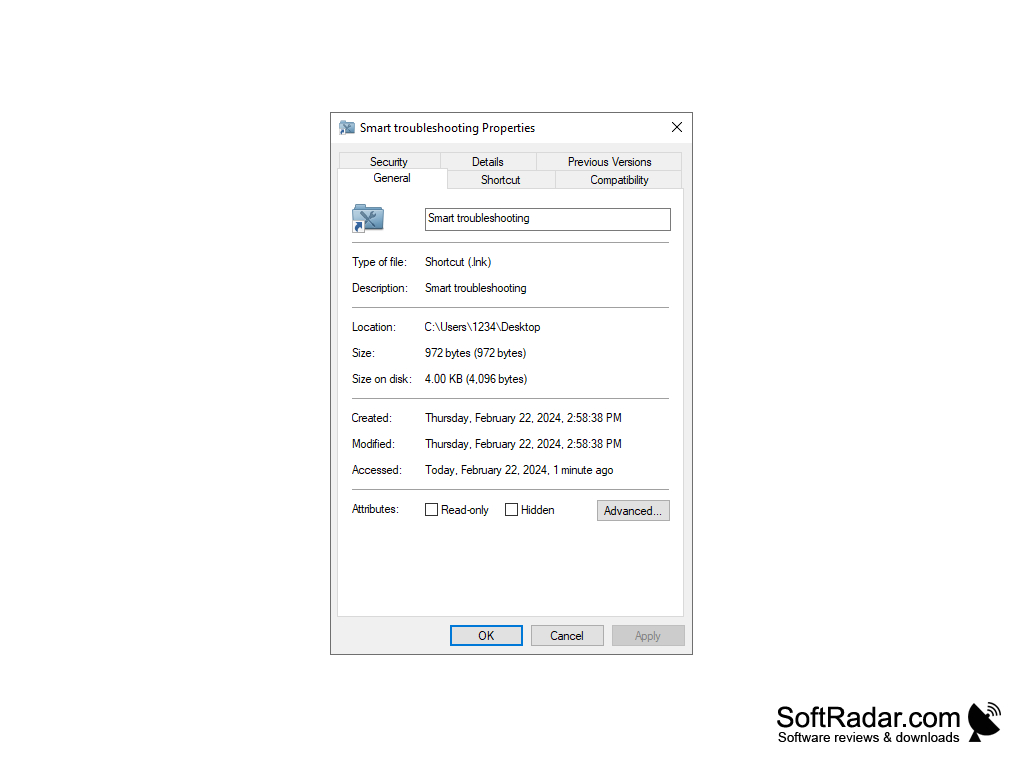This screenshot has width=1024, height=768.
Task: Click the (.lnk) file type text
Action: [458, 262]
